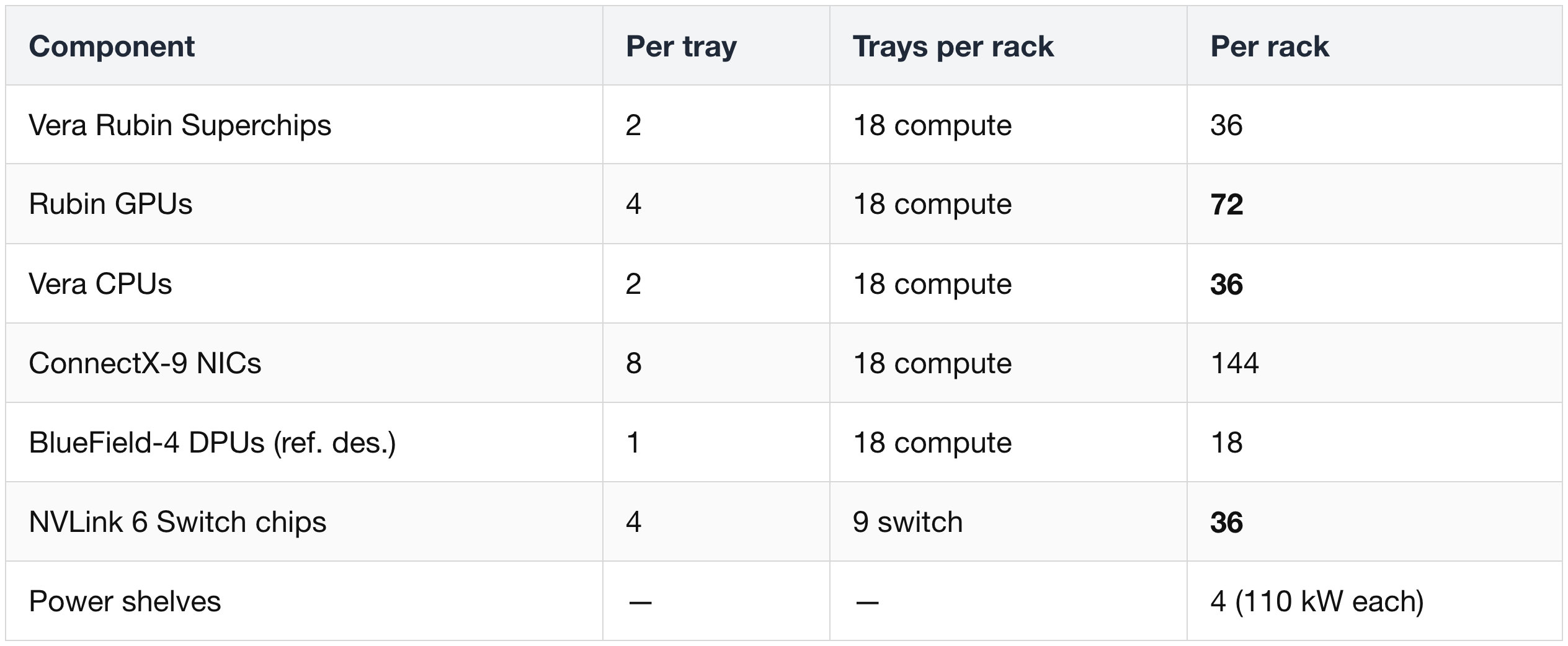The image size is (1568, 646).
Task: Click the Per tray column header
Action: (681, 46)
